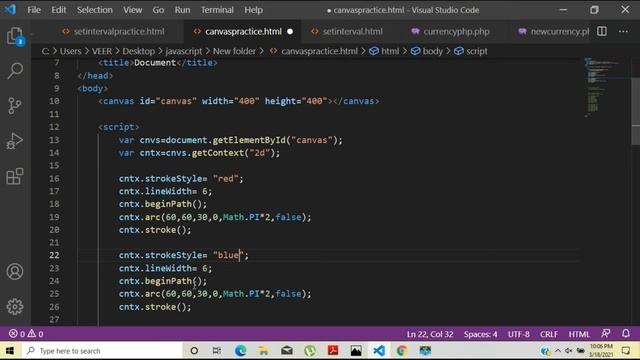Change language mode via HTML
The height and width of the screenshot is (360, 640).
tap(579, 334)
